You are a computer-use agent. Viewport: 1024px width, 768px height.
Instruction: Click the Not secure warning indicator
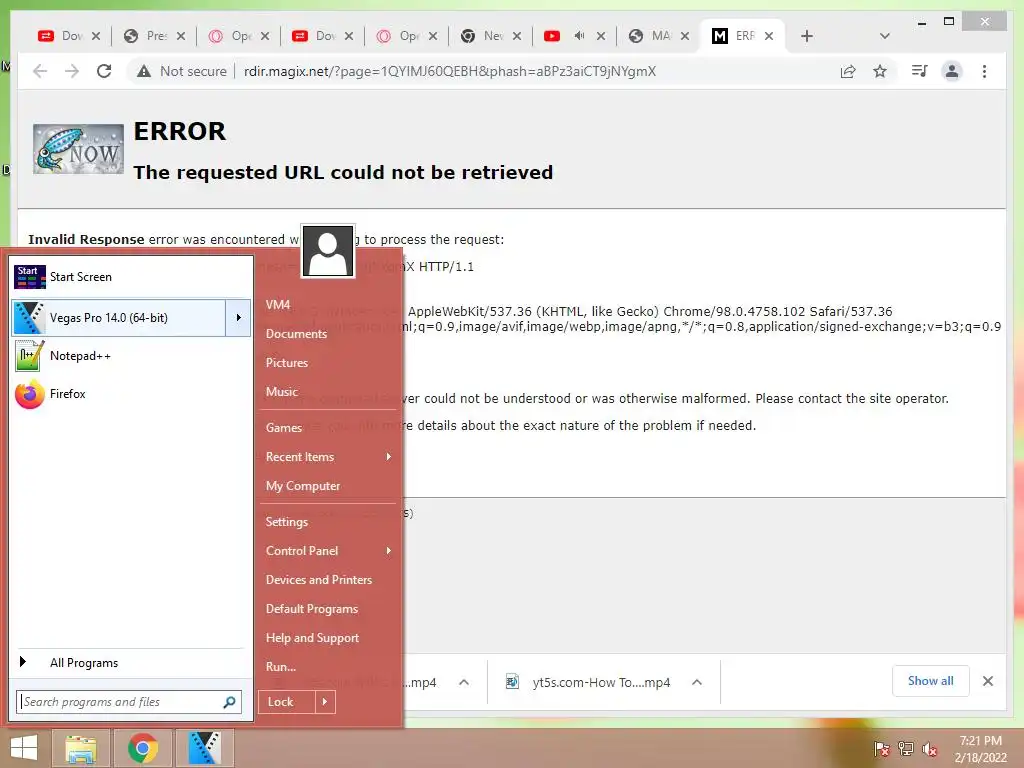pyautogui.click(x=182, y=71)
